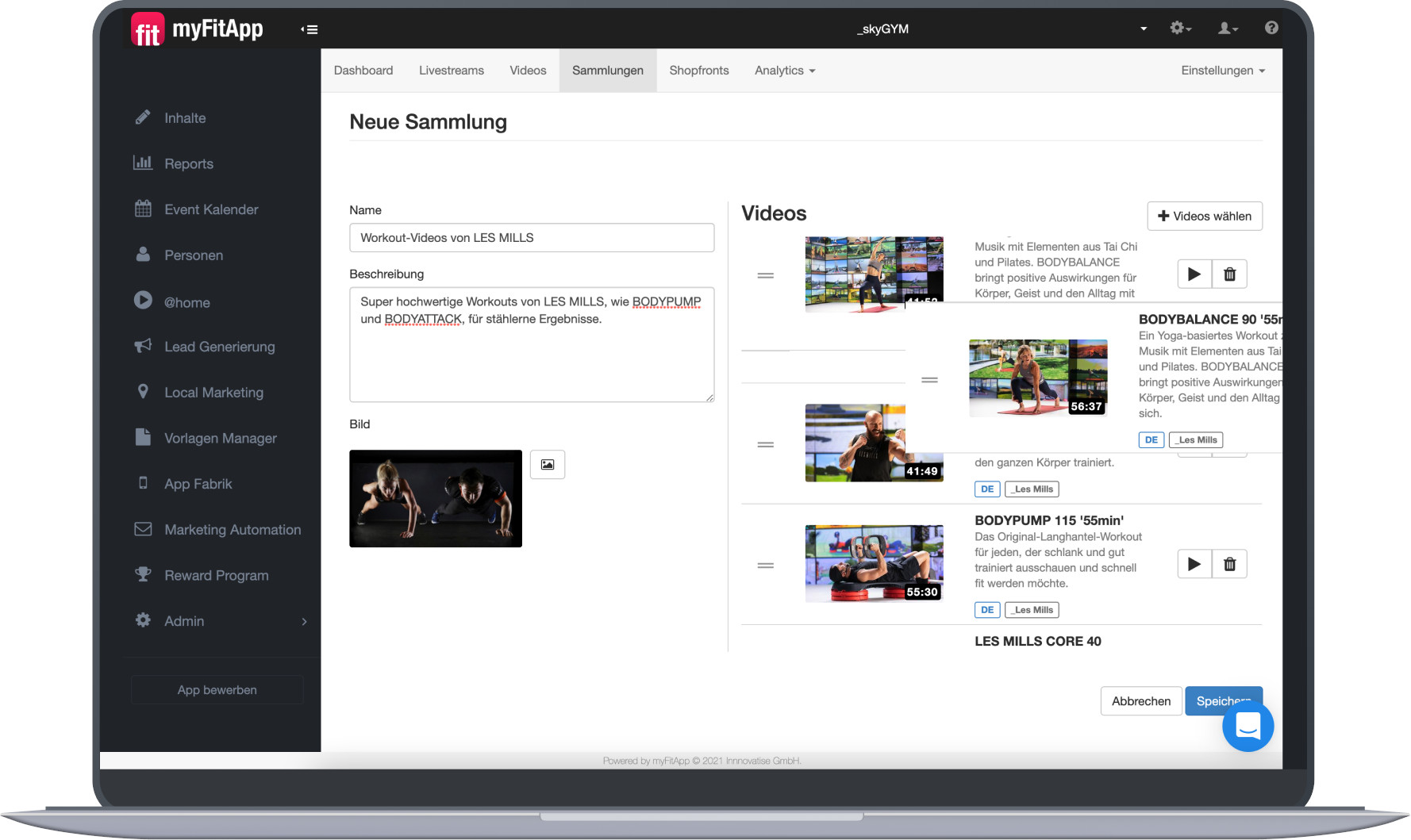
Task: Click the 'Powered by myFitApp' footer text
Action: click(702, 761)
